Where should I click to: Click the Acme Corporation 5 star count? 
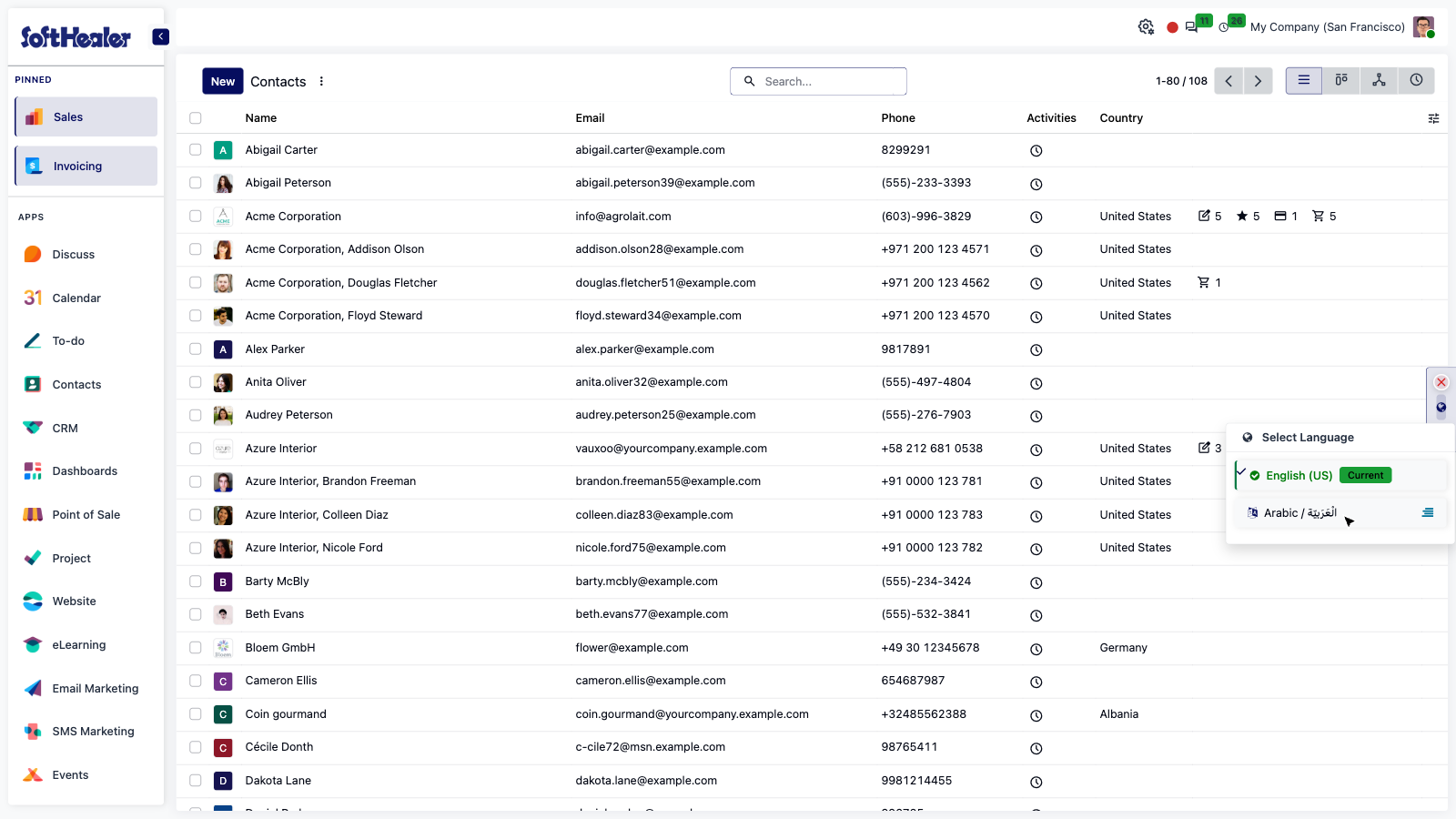(x=1248, y=217)
